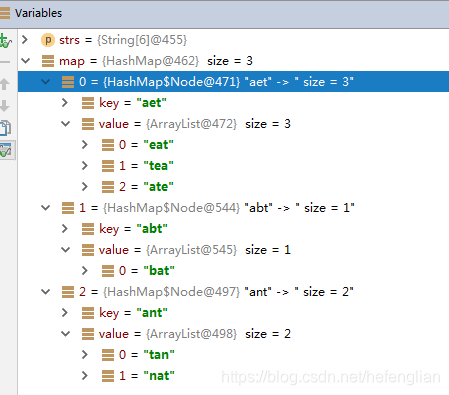Click the field icon beside "tan"

(x=108, y=355)
